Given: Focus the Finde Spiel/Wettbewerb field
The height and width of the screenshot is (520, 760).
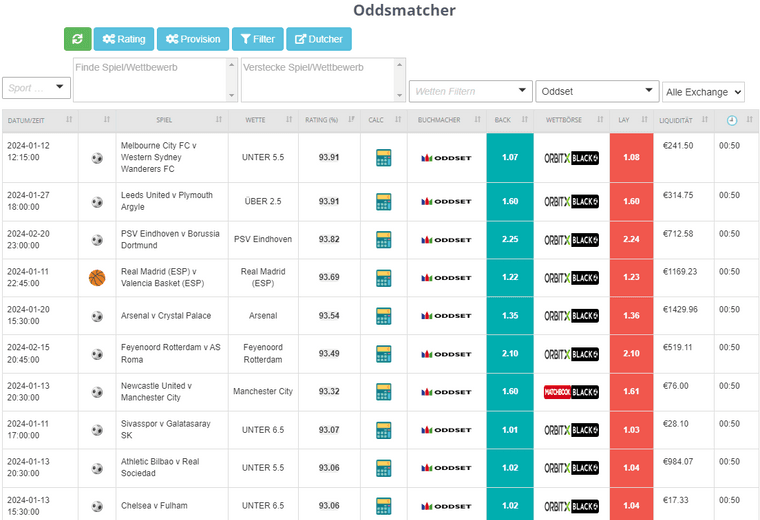Looking at the screenshot, I should coord(155,80).
